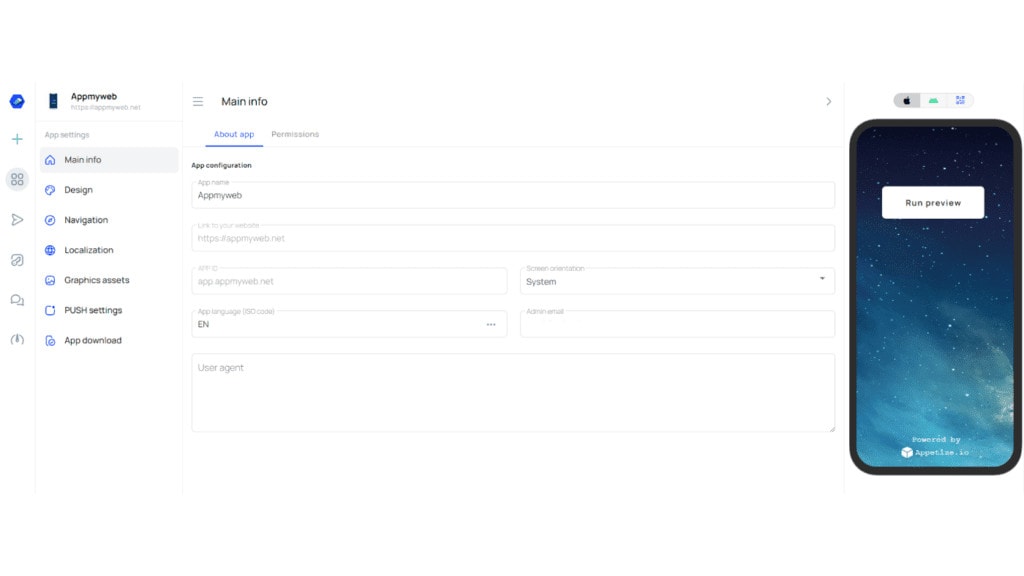
Task: Show the QR code preview option
Action: click(x=960, y=101)
